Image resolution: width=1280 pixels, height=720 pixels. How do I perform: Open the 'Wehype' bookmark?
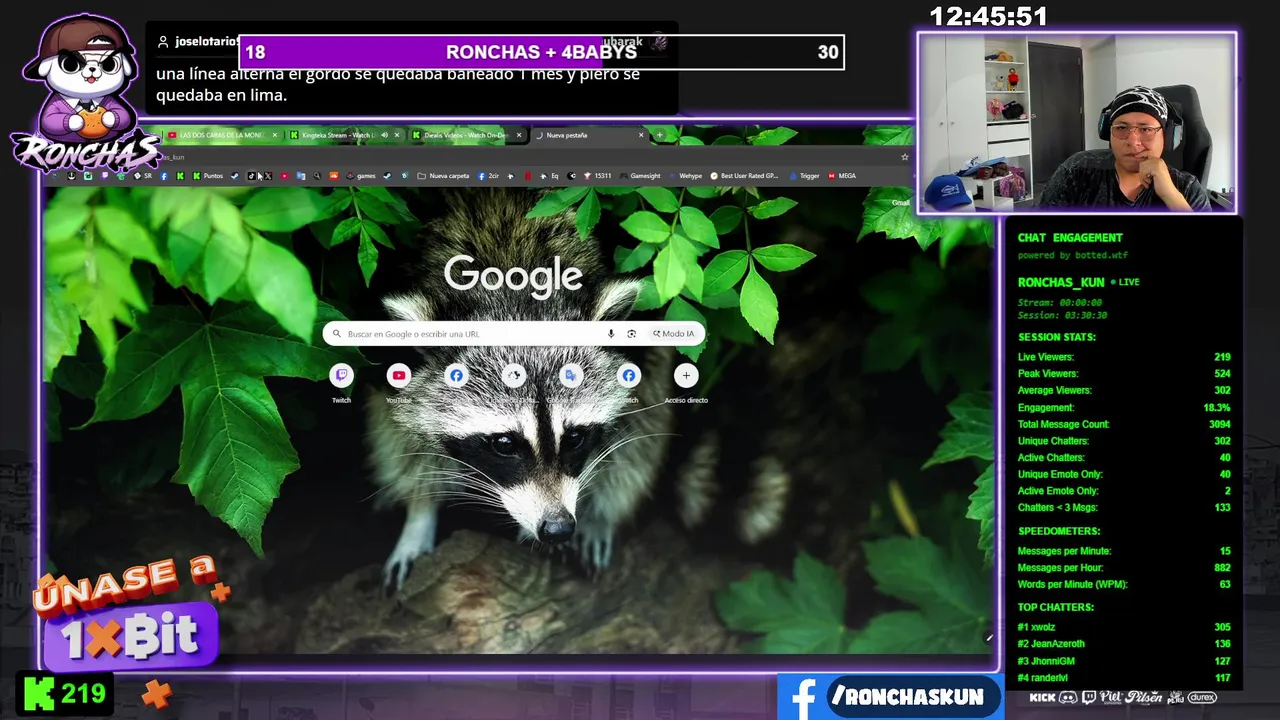tap(686, 176)
